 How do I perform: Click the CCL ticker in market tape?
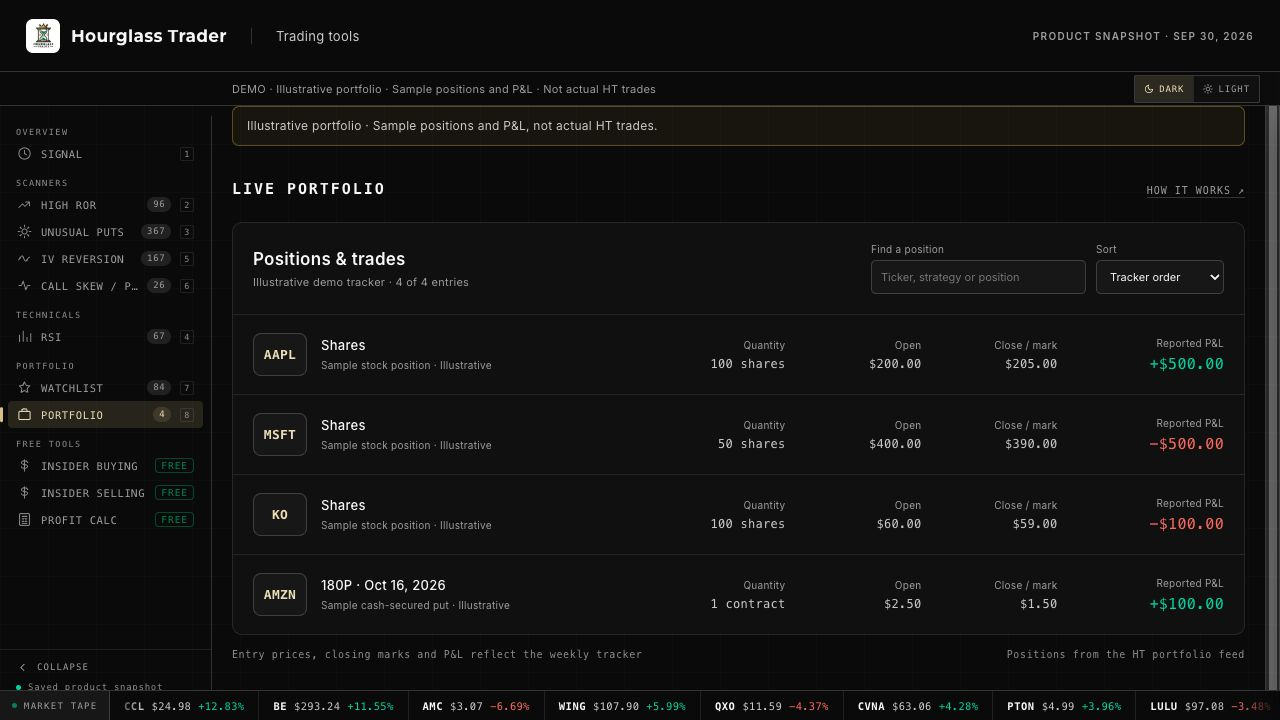pos(134,706)
